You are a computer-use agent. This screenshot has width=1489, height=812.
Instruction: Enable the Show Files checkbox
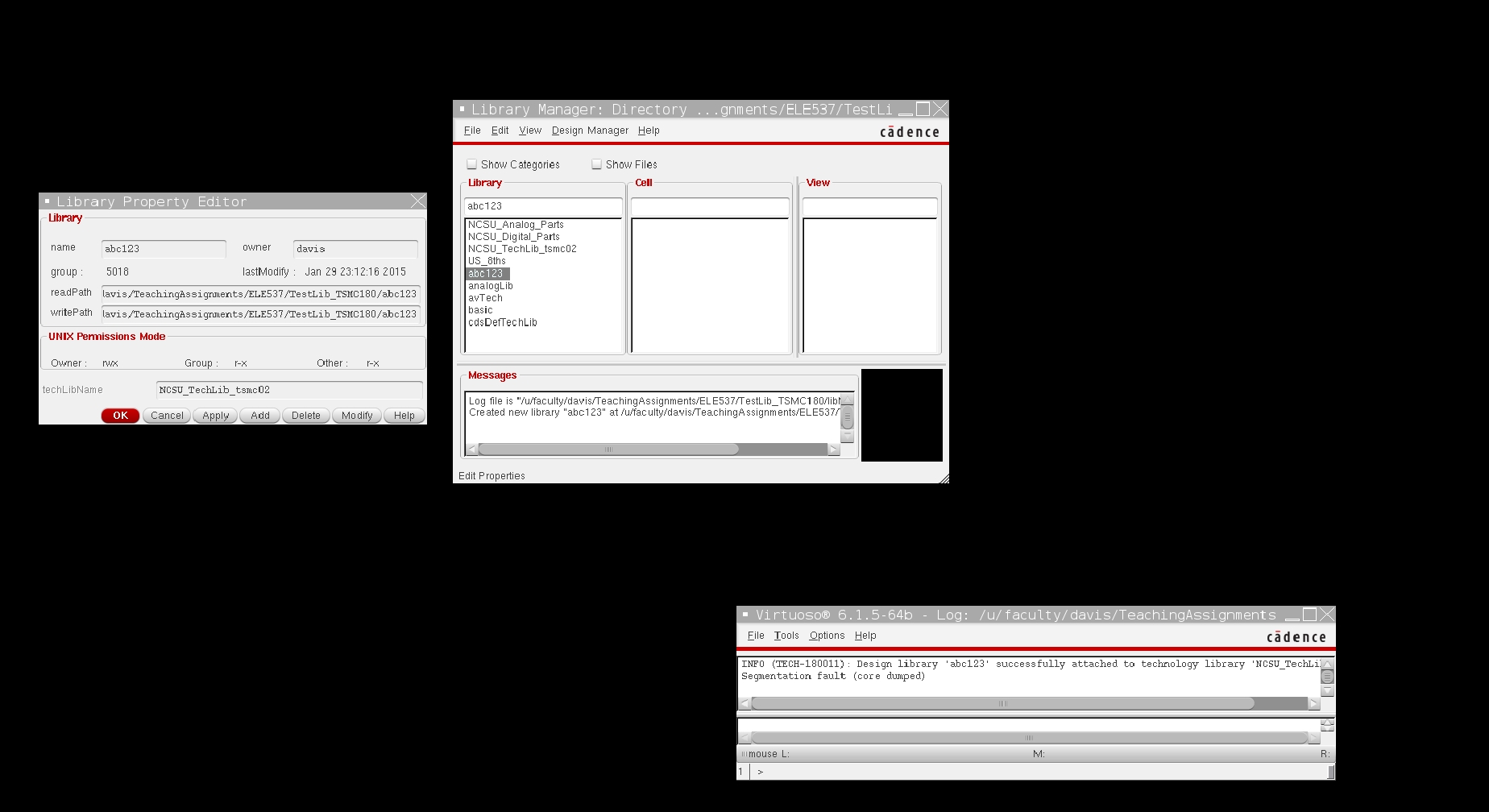click(x=597, y=164)
